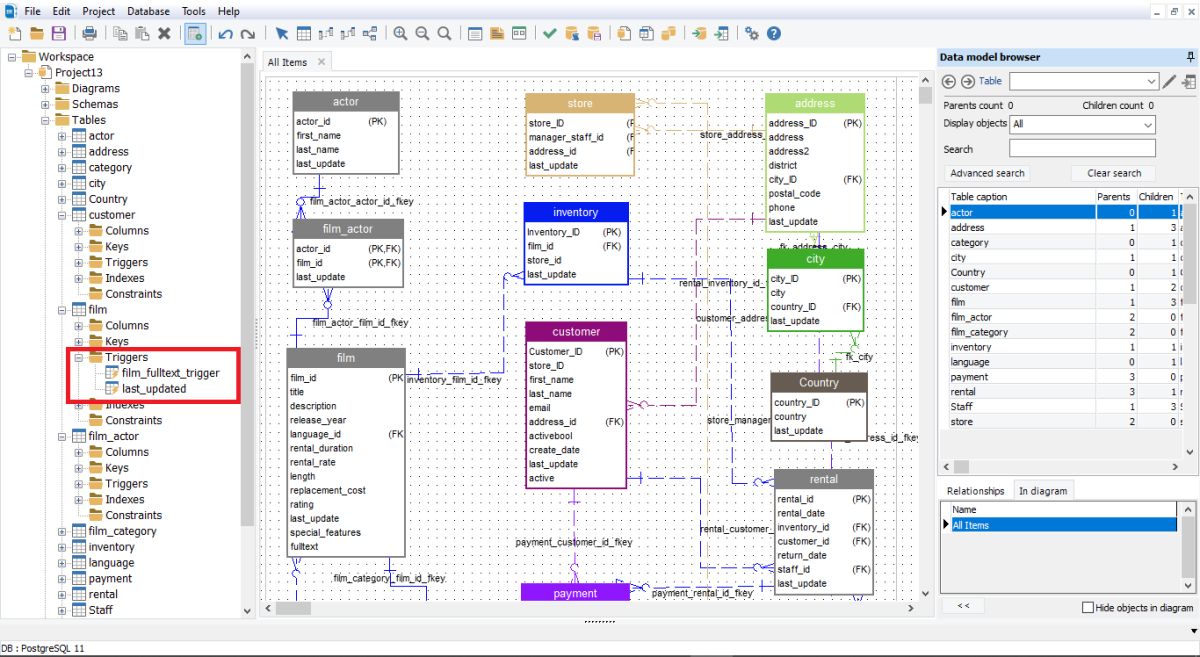Enable Hide objects in diagram
Viewport: 1200px width, 657px height.
coord(1089,606)
